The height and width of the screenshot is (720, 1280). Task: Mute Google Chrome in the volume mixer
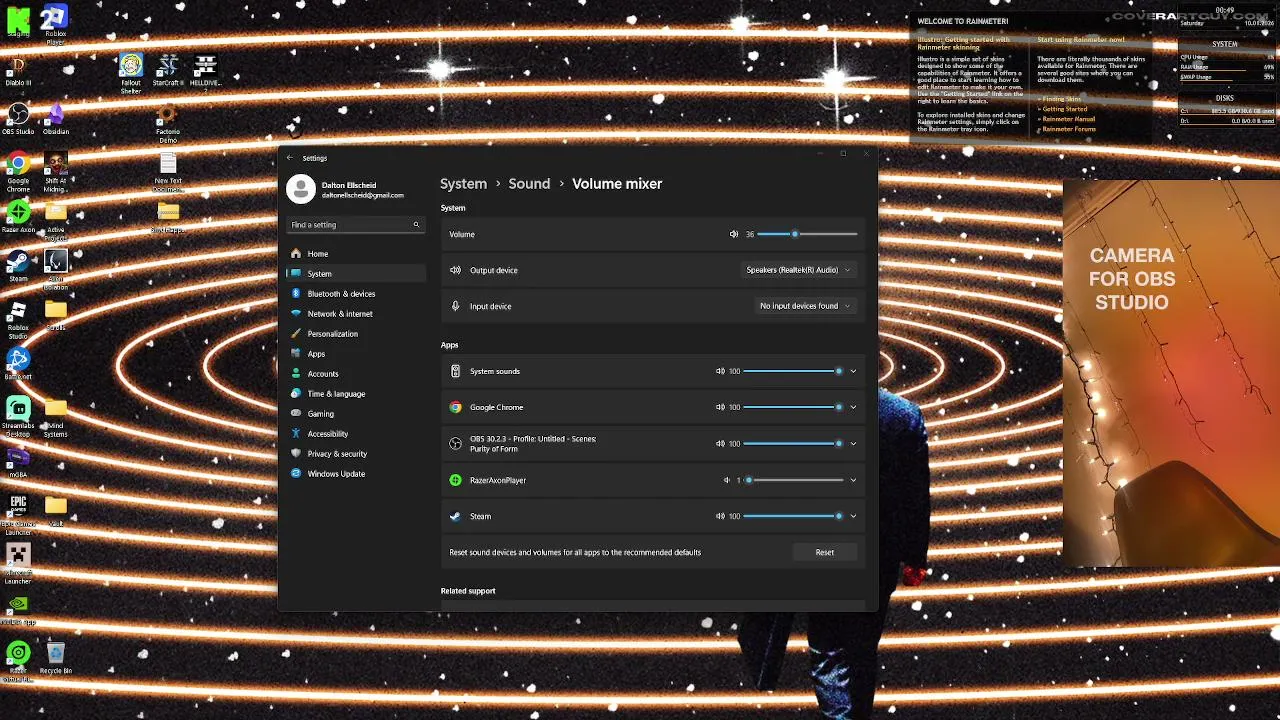click(720, 407)
